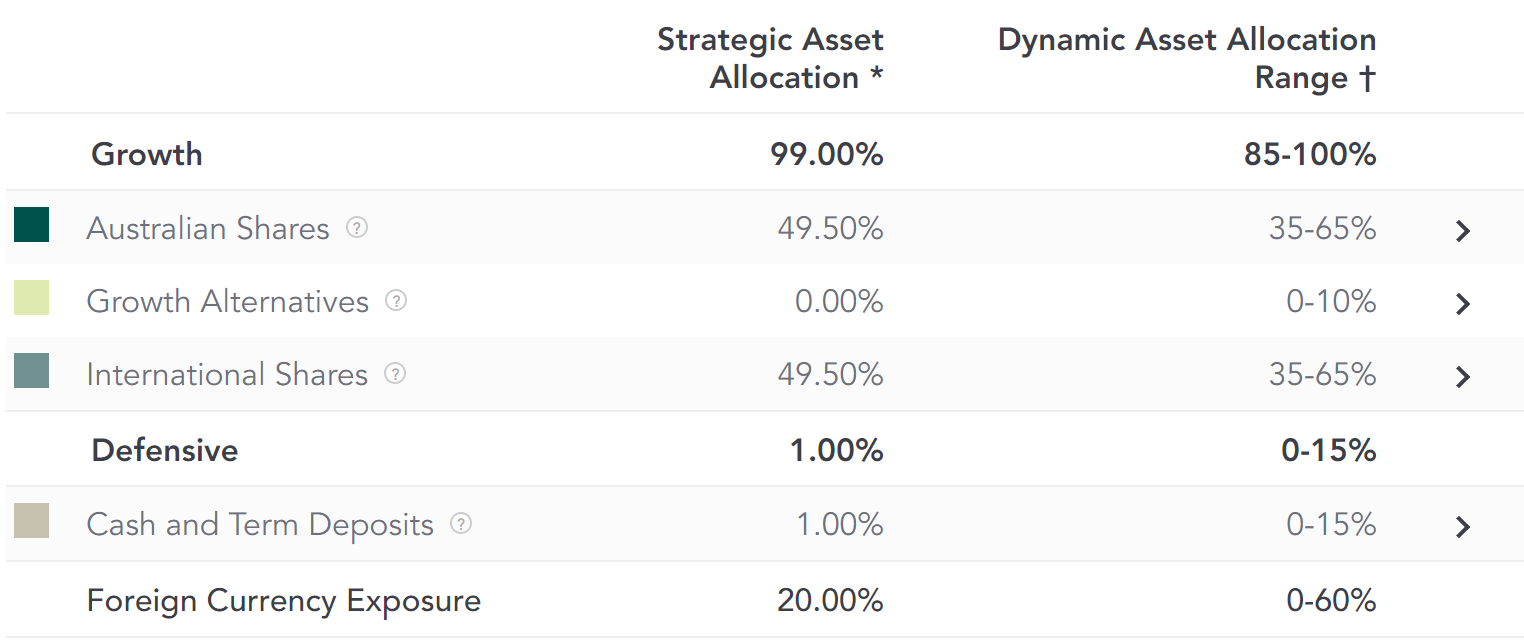
Task: Select the Cash and Term Deposits label
Action: [260, 525]
